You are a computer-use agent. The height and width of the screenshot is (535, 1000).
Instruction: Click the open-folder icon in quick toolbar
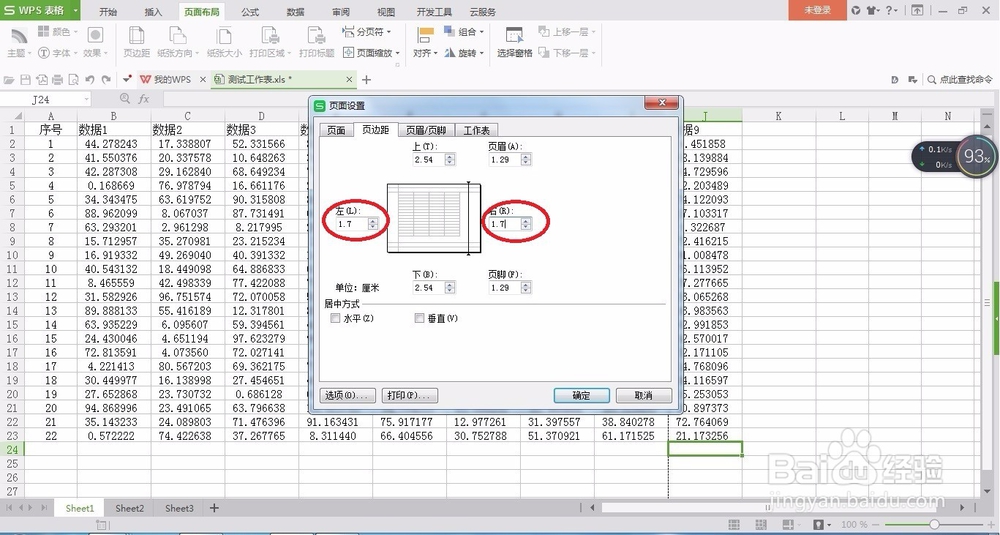point(9,80)
